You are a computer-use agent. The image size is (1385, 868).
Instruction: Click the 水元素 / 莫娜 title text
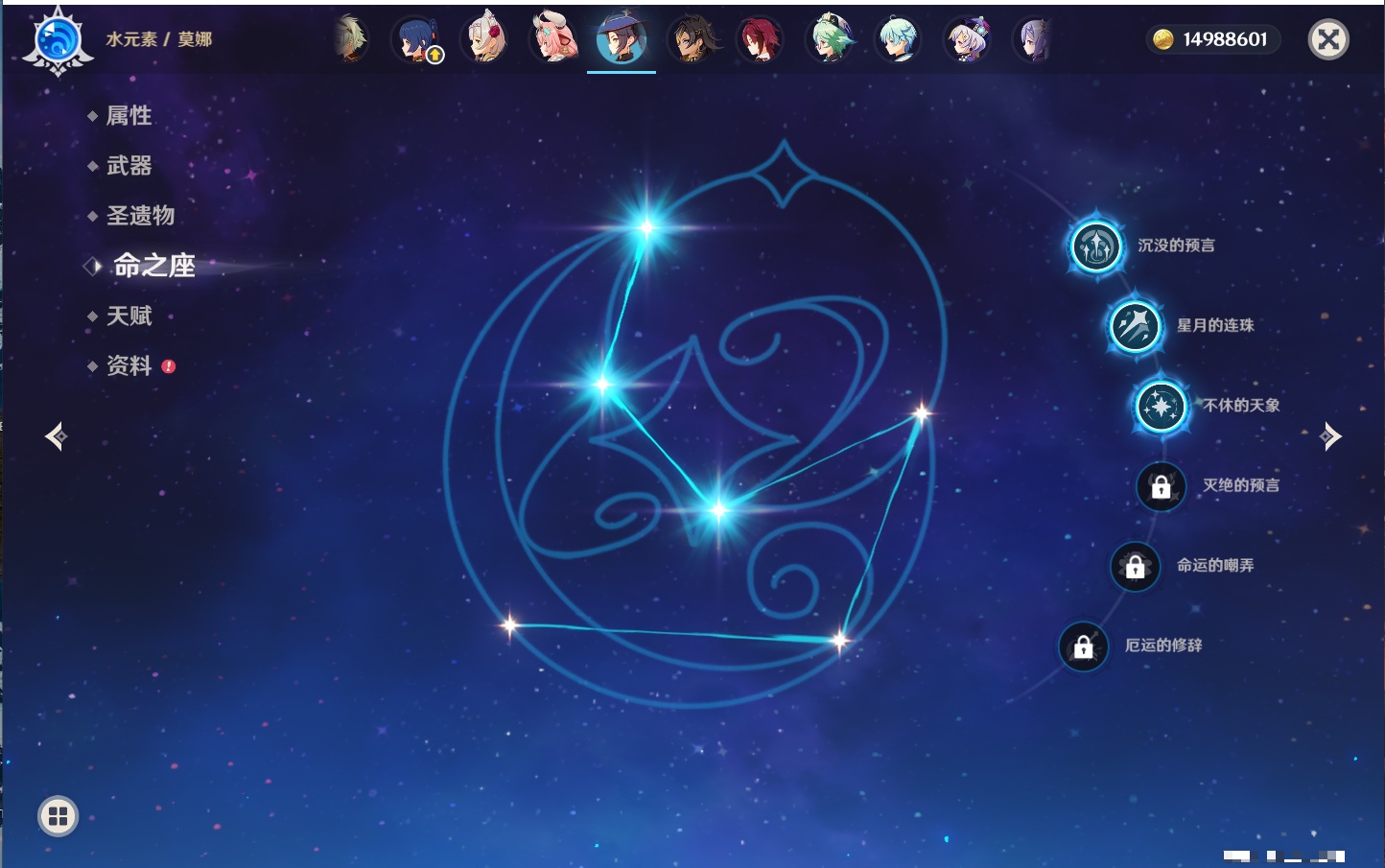(159, 39)
